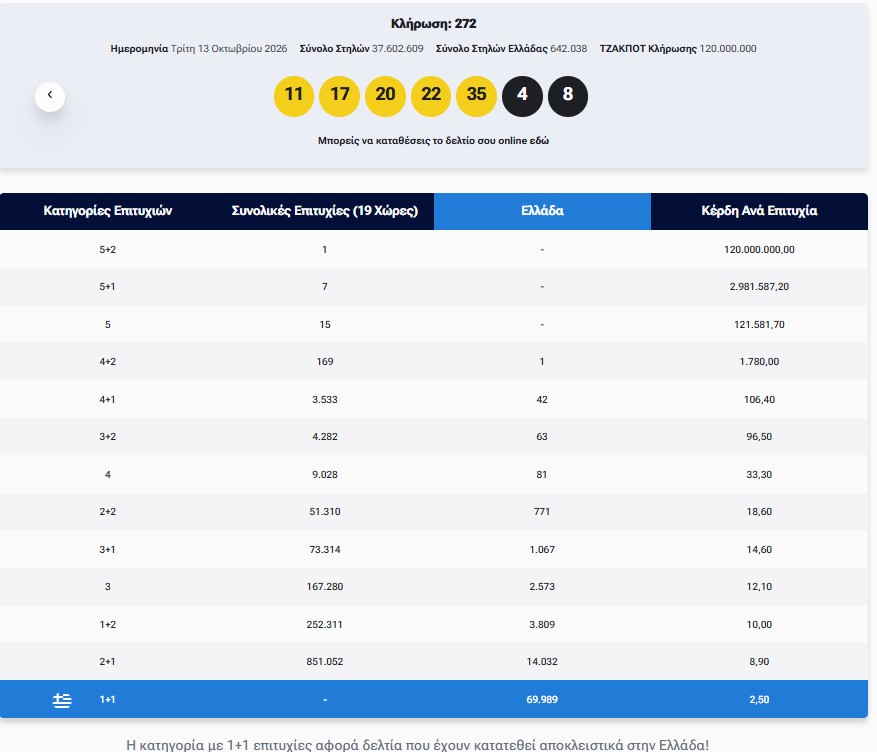Click the 3+2 category cell

tap(108, 436)
